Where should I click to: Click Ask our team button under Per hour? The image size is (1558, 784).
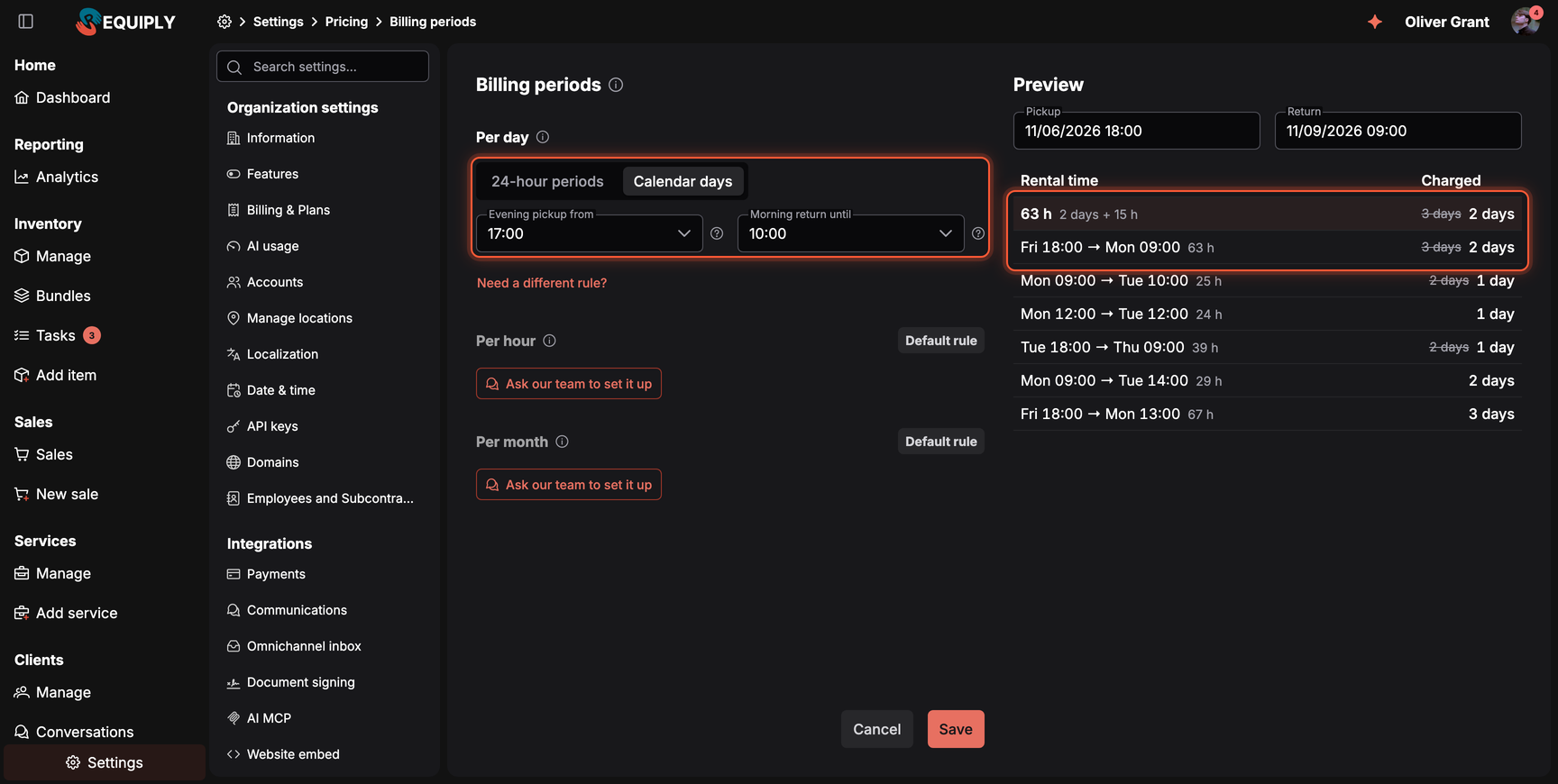(x=569, y=384)
